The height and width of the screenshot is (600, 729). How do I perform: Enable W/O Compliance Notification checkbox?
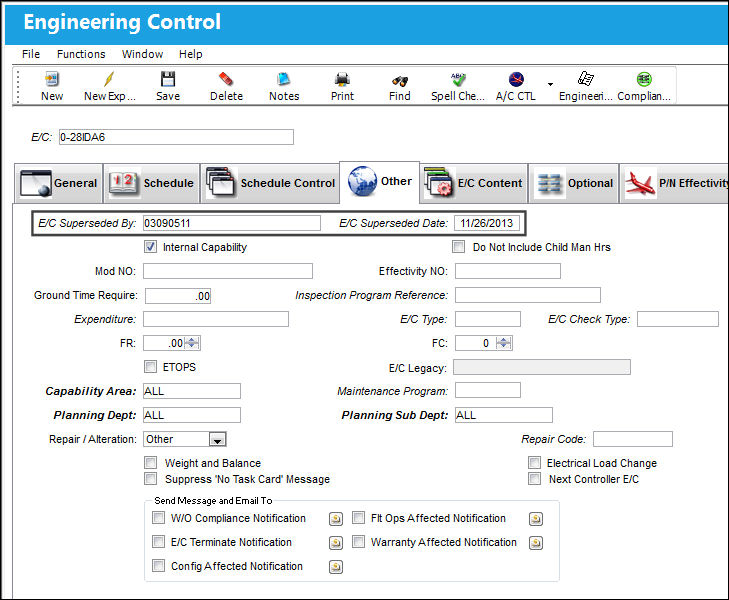(x=159, y=518)
